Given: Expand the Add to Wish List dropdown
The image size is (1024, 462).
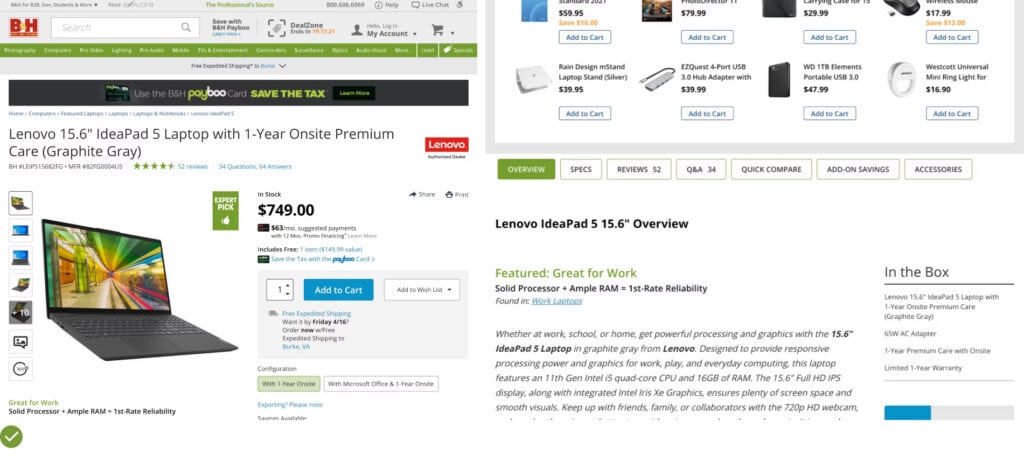Looking at the screenshot, I should pos(421,289).
